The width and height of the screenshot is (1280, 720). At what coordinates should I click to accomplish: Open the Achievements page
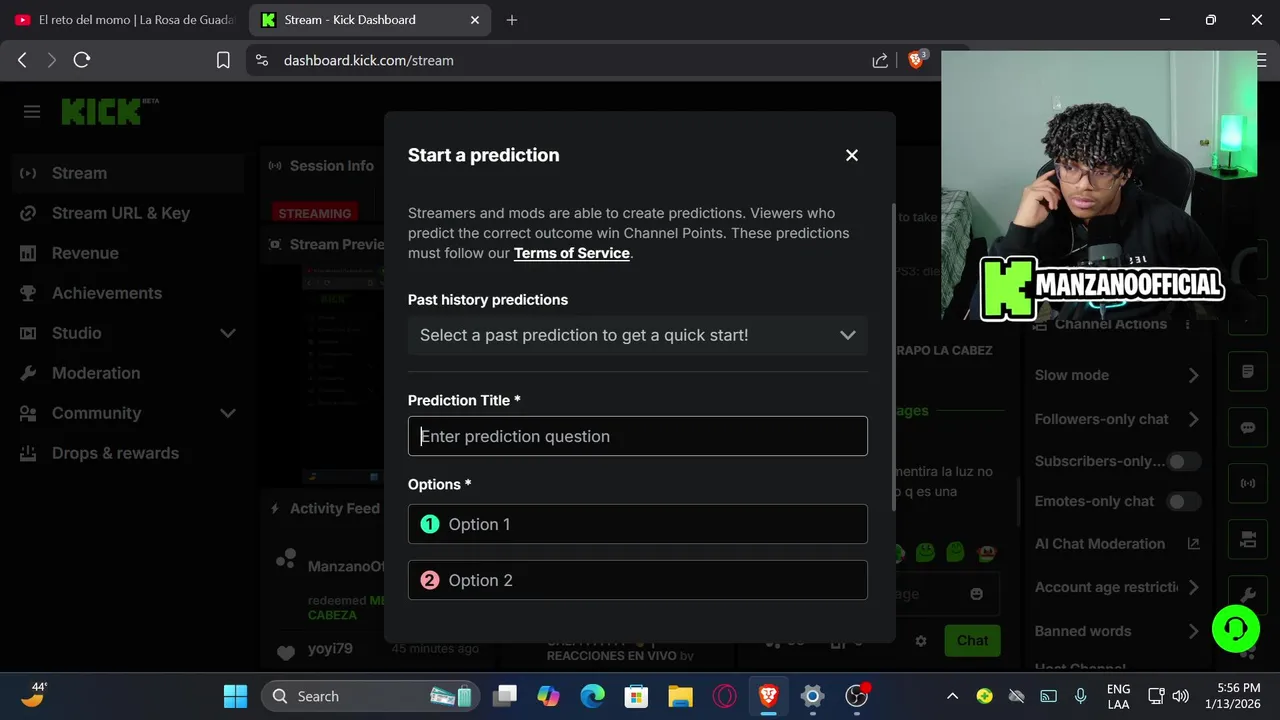point(128,293)
